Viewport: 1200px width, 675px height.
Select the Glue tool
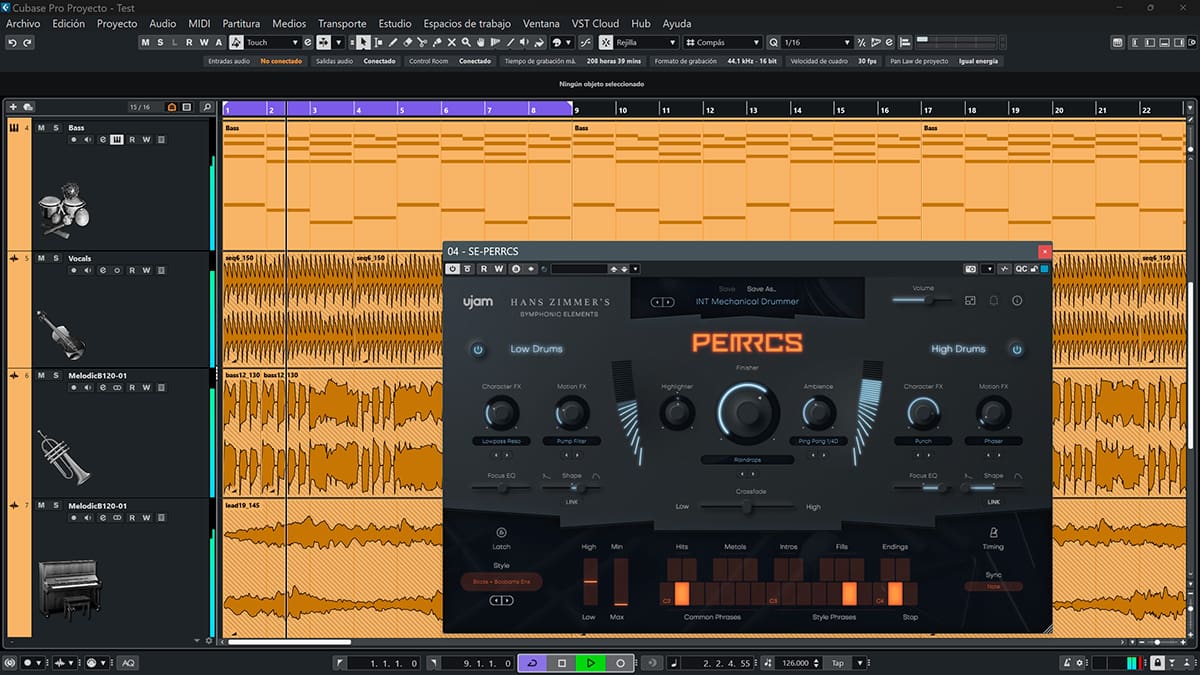point(438,43)
